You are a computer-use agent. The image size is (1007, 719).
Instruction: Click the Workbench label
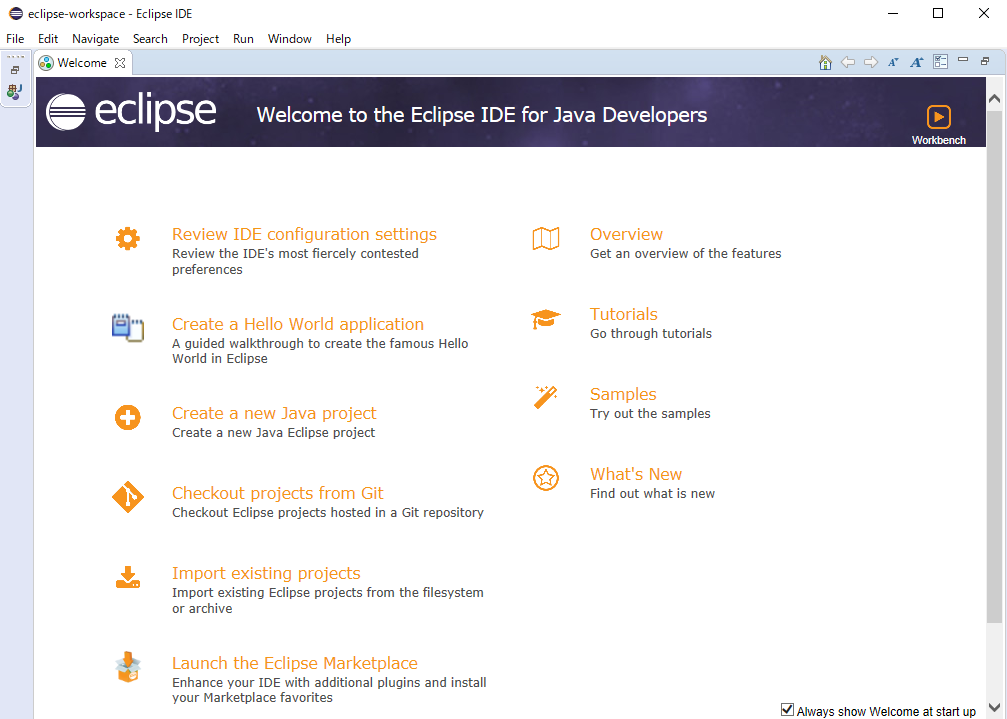(x=938, y=140)
